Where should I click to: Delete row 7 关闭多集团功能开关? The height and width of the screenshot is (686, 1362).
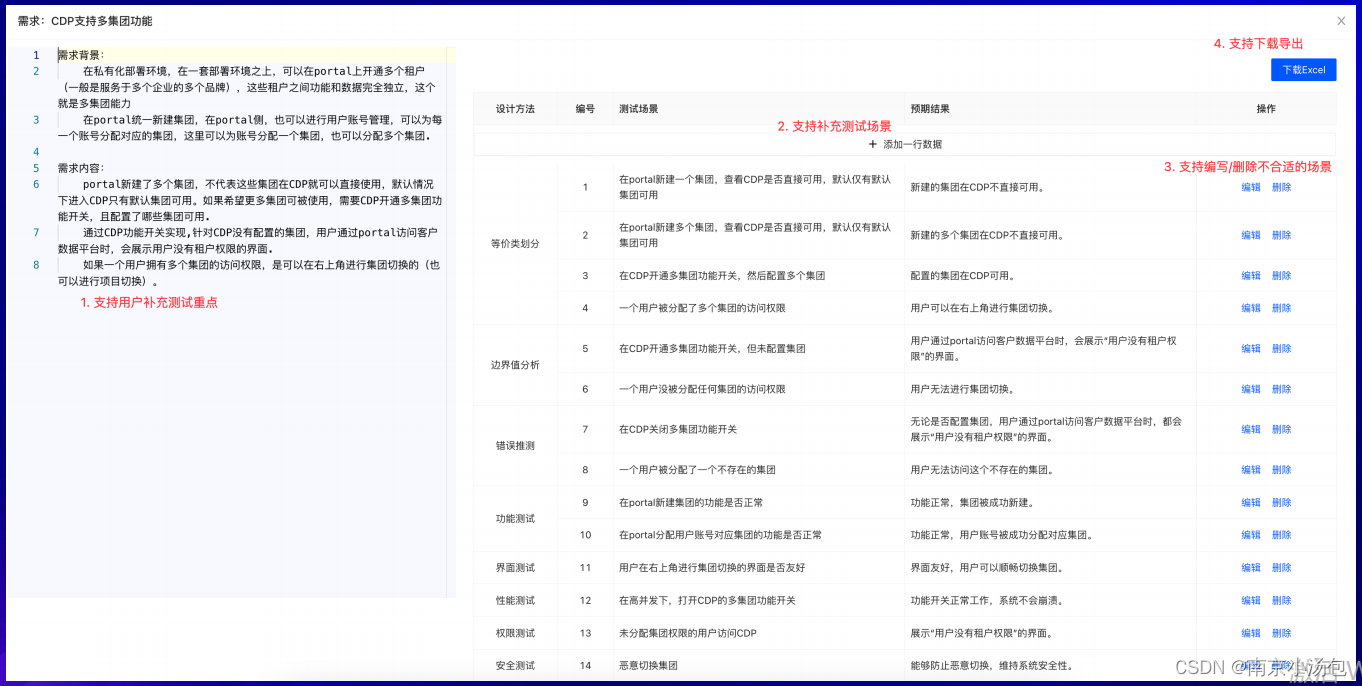(x=1281, y=429)
